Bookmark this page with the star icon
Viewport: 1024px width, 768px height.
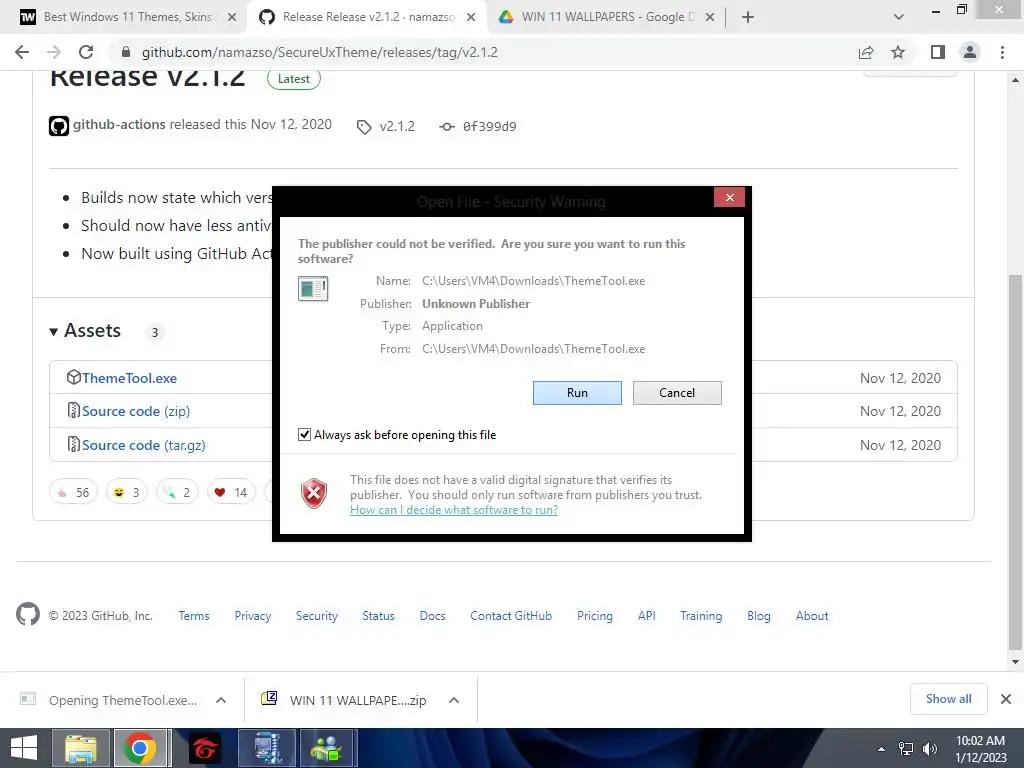[898, 52]
